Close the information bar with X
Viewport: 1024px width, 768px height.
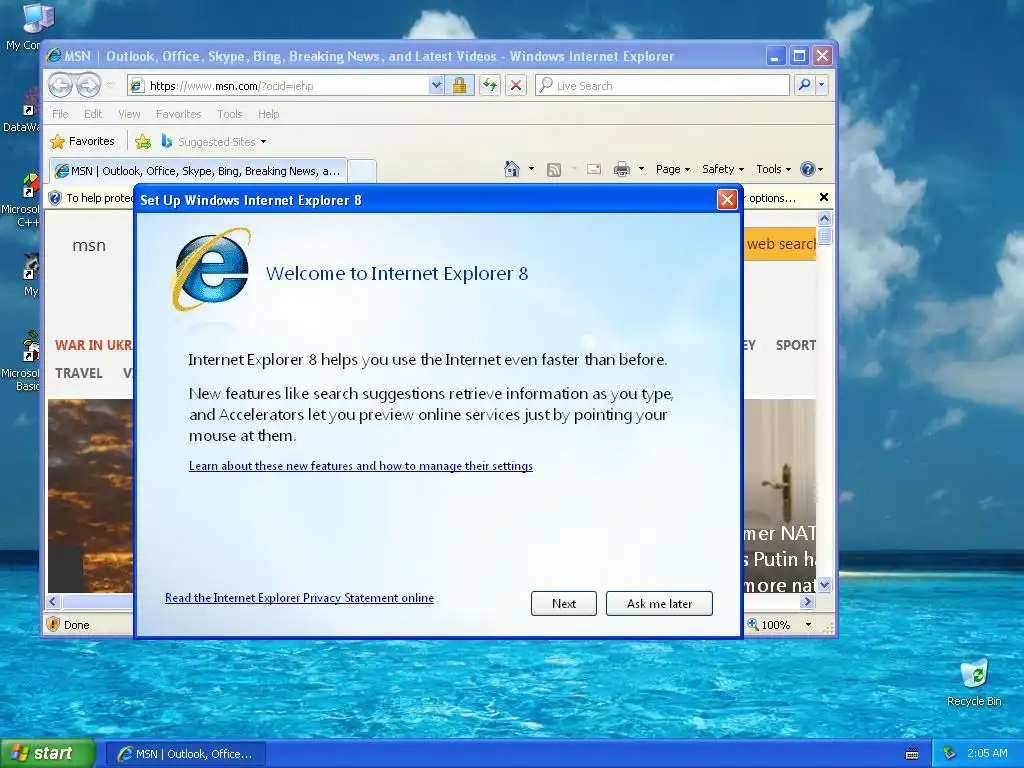click(x=824, y=197)
